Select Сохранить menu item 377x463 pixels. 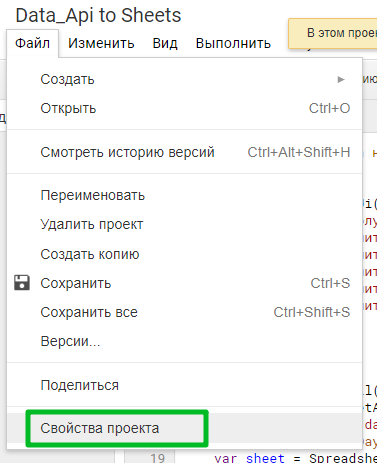click(x=185, y=283)
